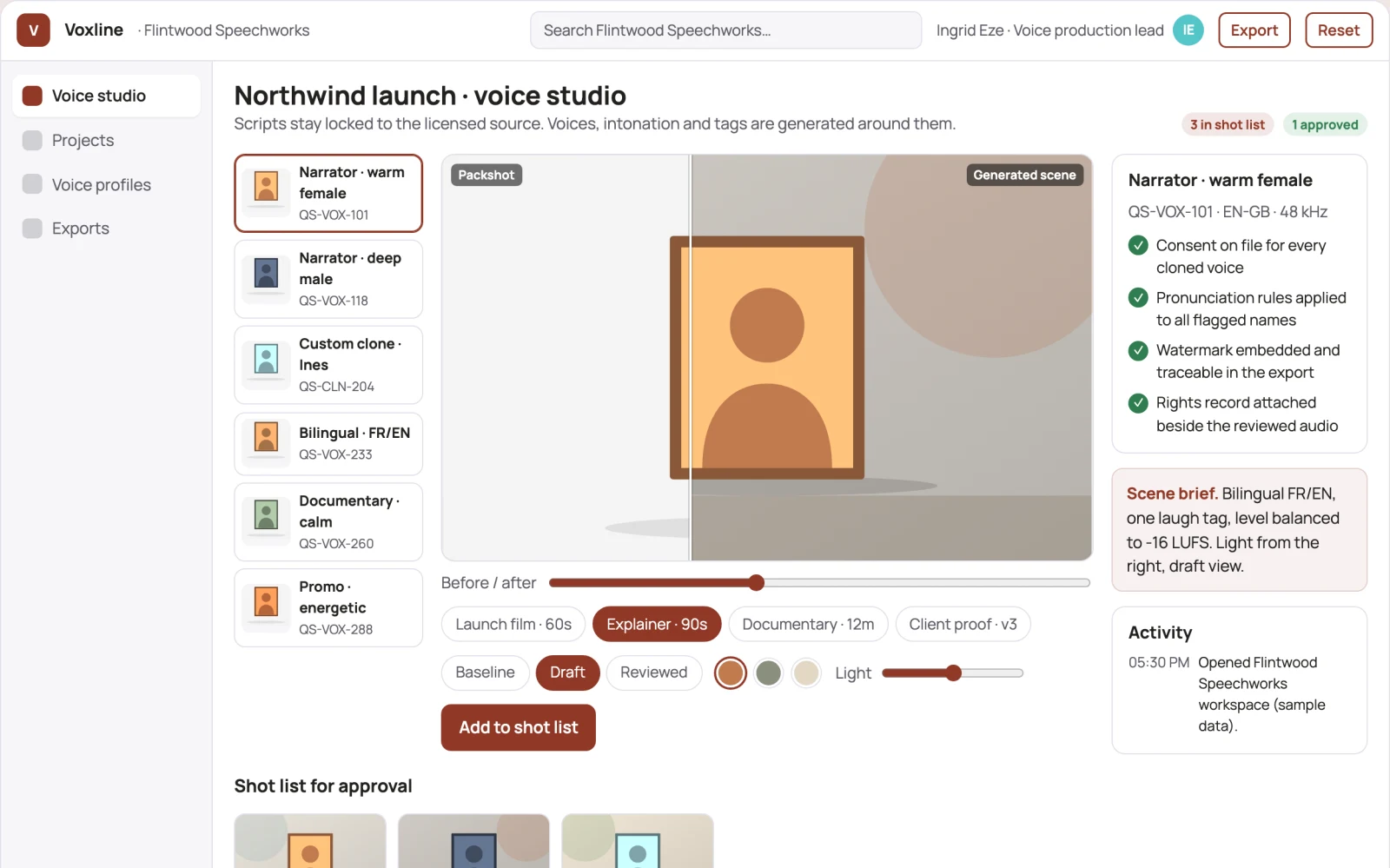Pick the cream beige color swatch
Viewport: 1390px width, 868px height.
806,673
